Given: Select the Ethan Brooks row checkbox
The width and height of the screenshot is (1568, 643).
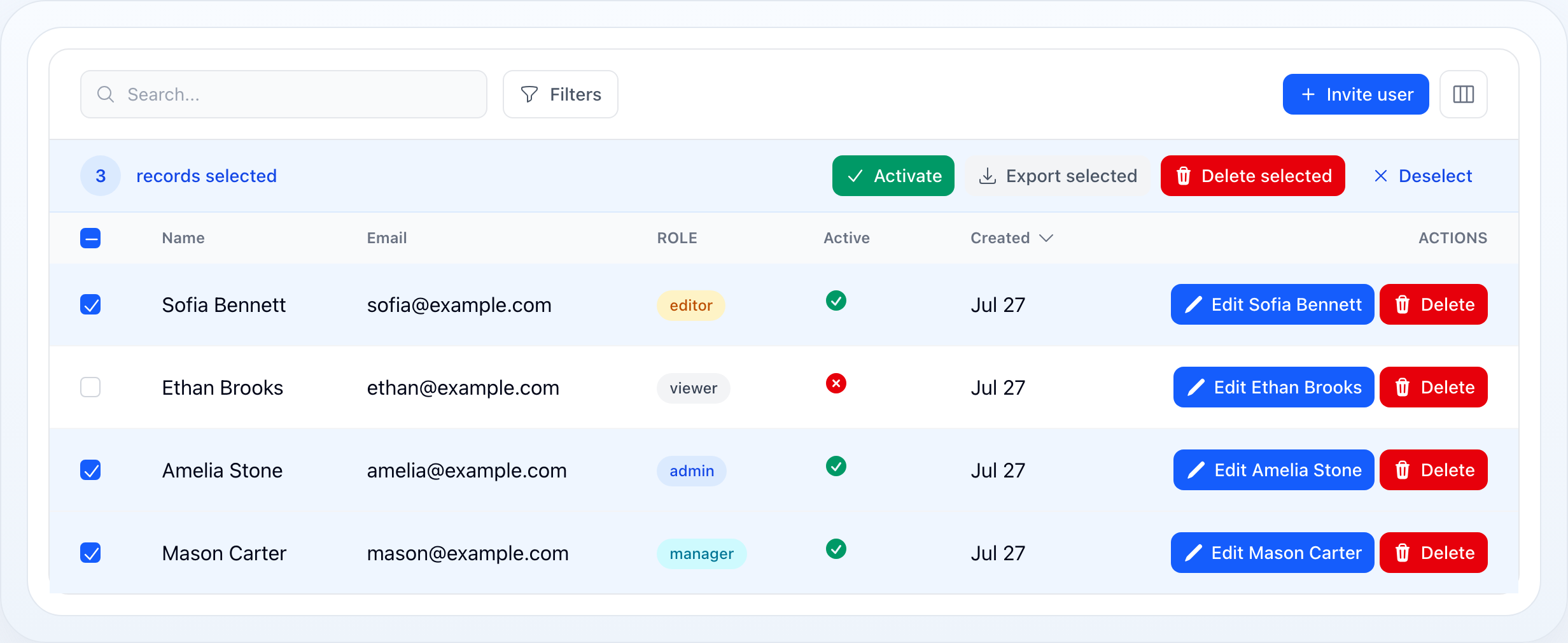Looking at the screenshot, I should point(90,387).
